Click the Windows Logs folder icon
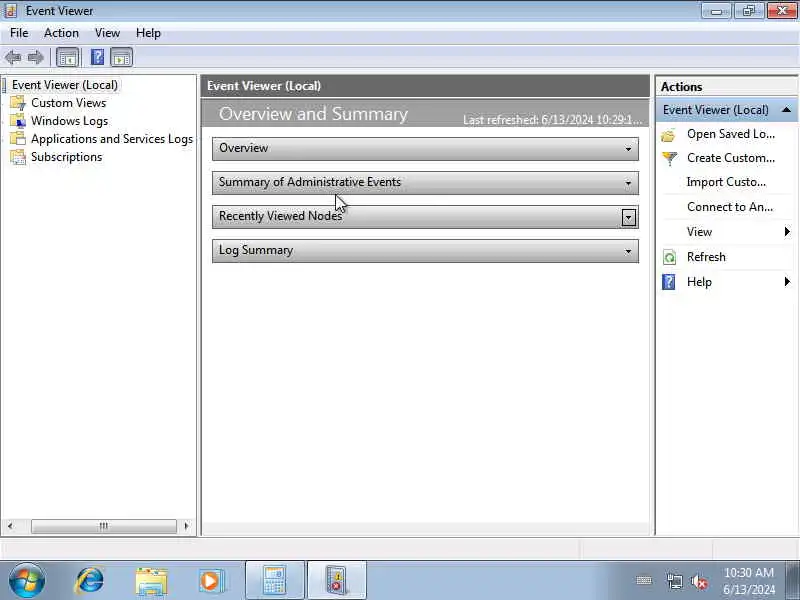This screenshot has height=600, width=800. 18,121
